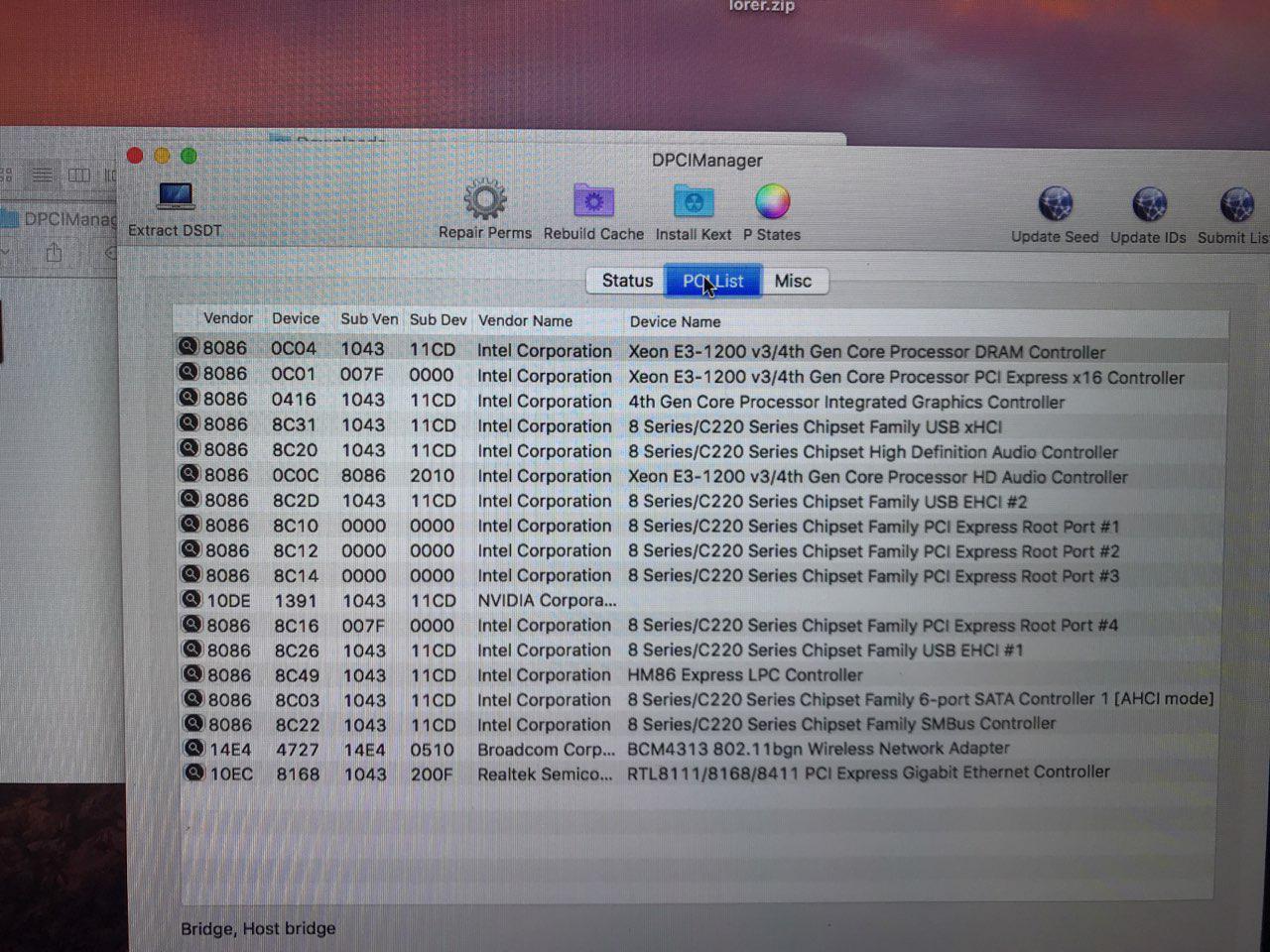Click sub device cell '2010'
The image size is (1270, 952).
pyautogui.click(x=432, y=475)
